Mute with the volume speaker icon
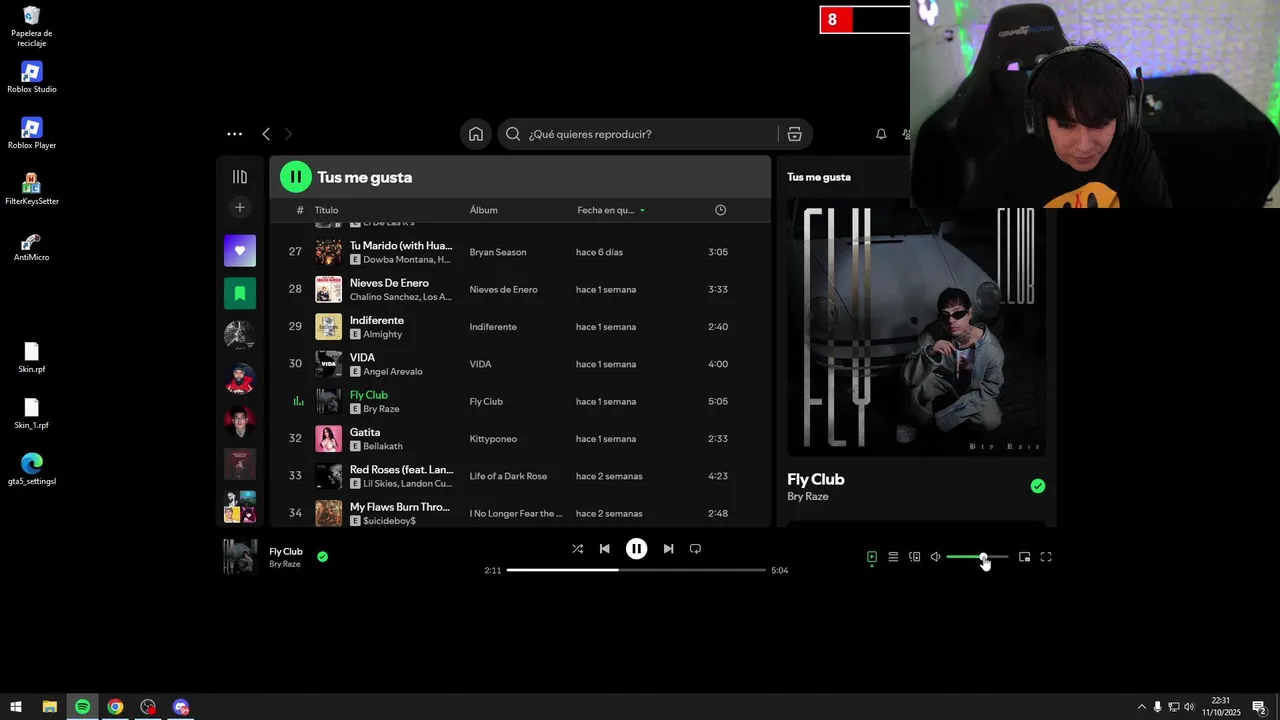Viewport: 1280px width, 720px height. coord(935,557)
